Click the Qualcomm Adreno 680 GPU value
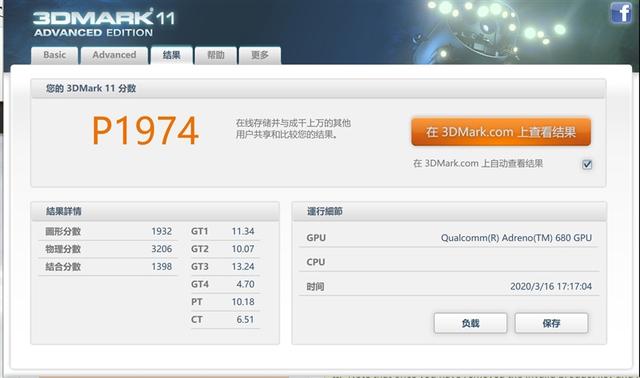This screenshot has height=378, width=640. tap(516, 238)
